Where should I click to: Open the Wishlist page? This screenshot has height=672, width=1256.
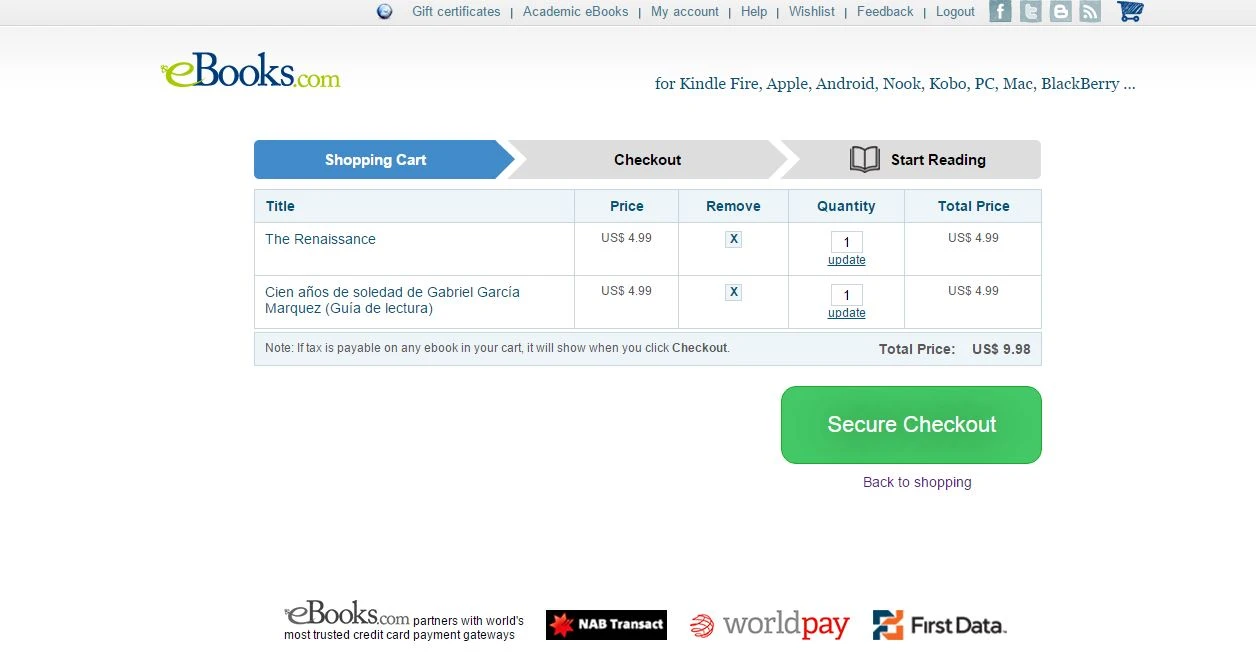pos(811,12)
